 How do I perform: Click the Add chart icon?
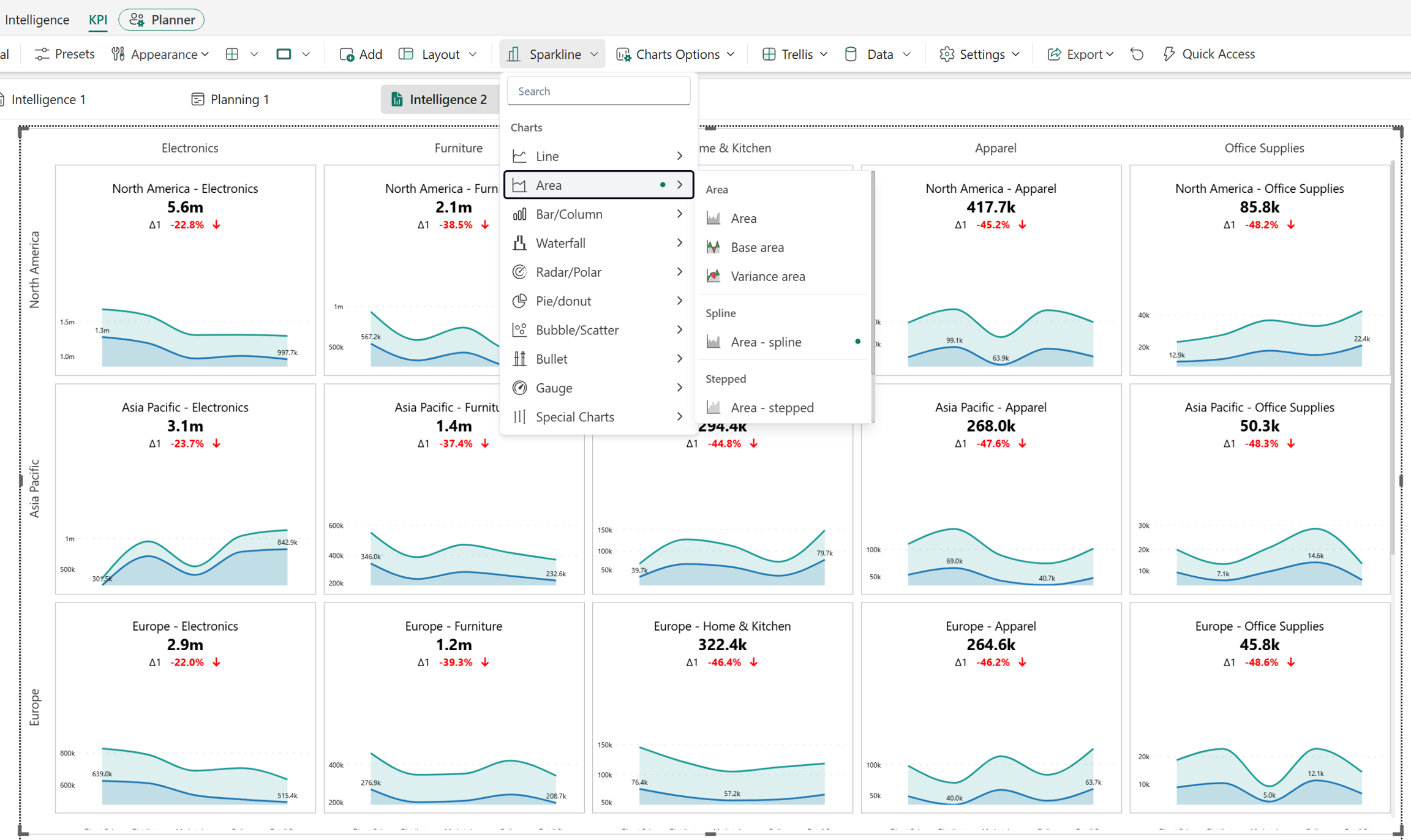(347, 54)
